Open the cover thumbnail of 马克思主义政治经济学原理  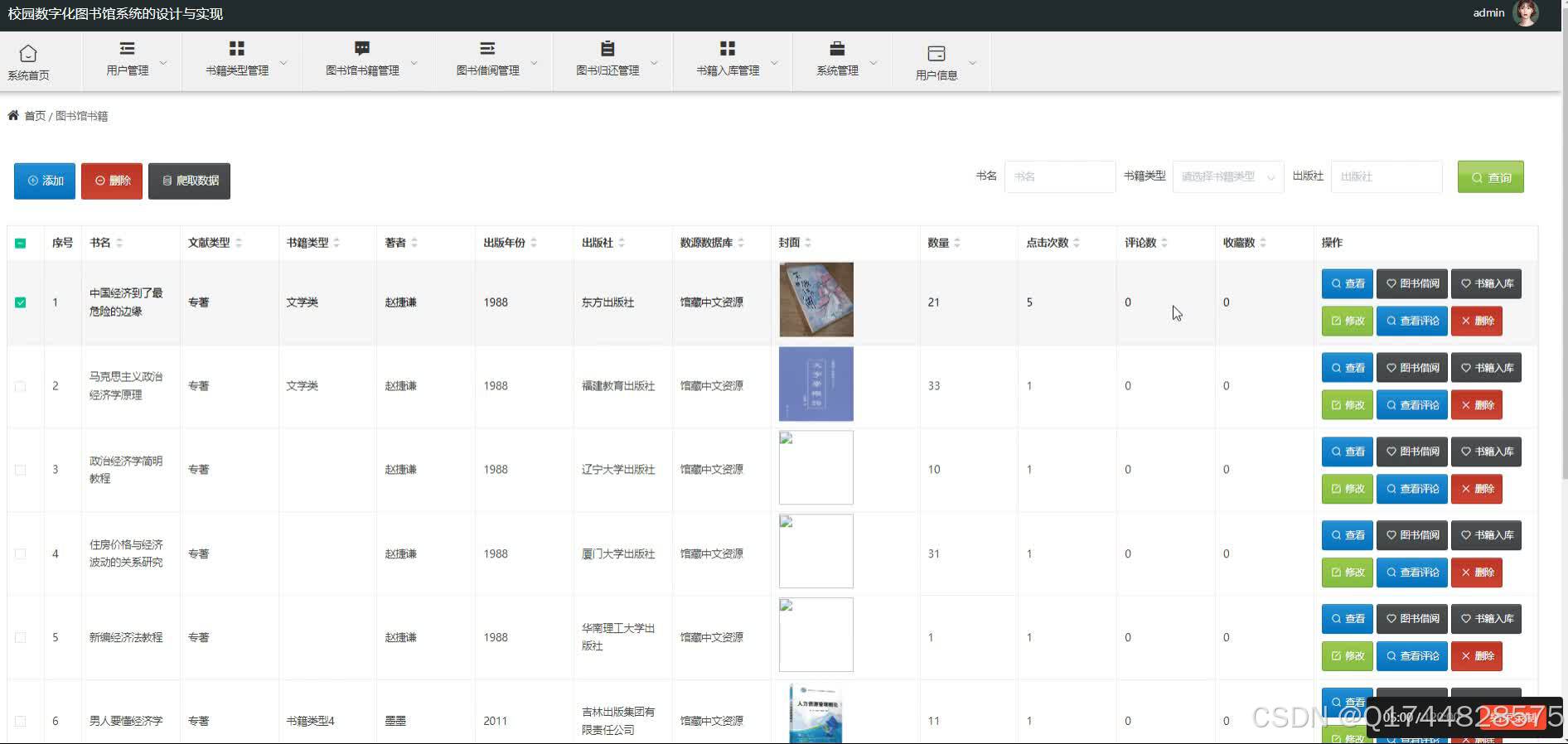816,384
